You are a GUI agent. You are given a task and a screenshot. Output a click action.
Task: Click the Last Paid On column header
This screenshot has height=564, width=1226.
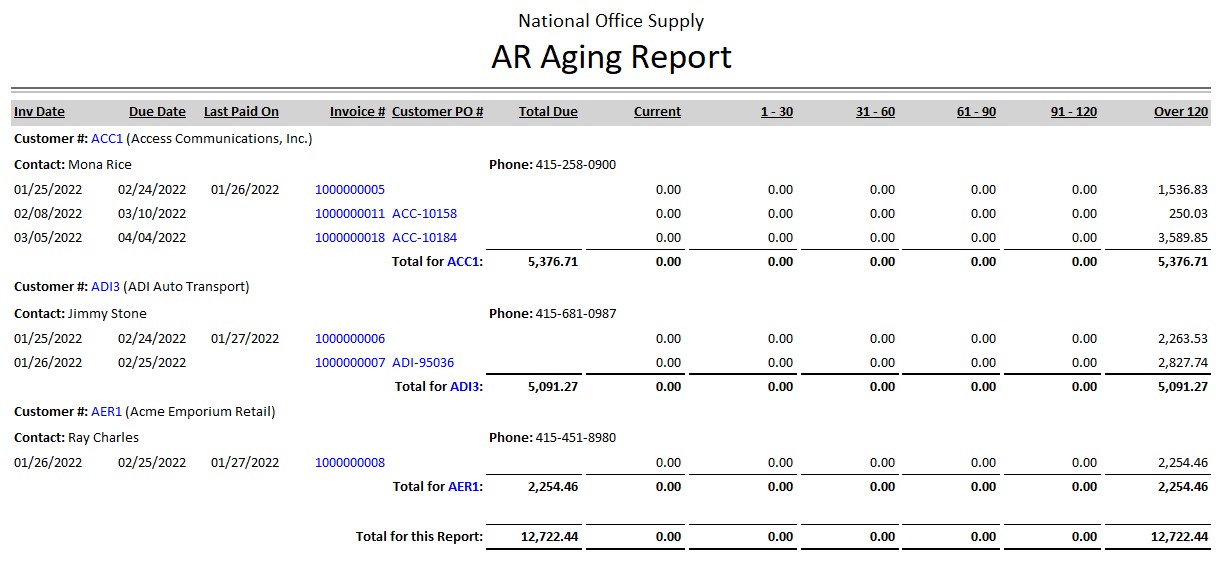[241, 112]
